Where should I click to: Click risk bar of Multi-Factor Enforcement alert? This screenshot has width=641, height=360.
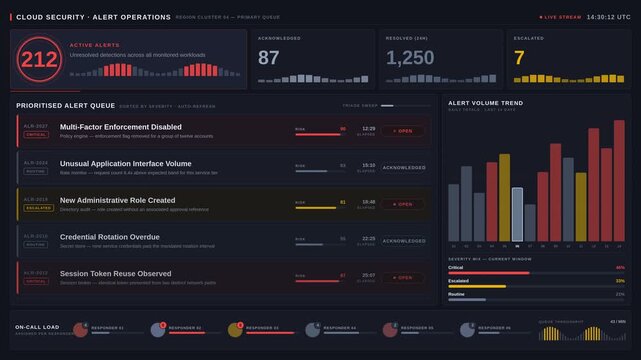(x=320, y=134)
